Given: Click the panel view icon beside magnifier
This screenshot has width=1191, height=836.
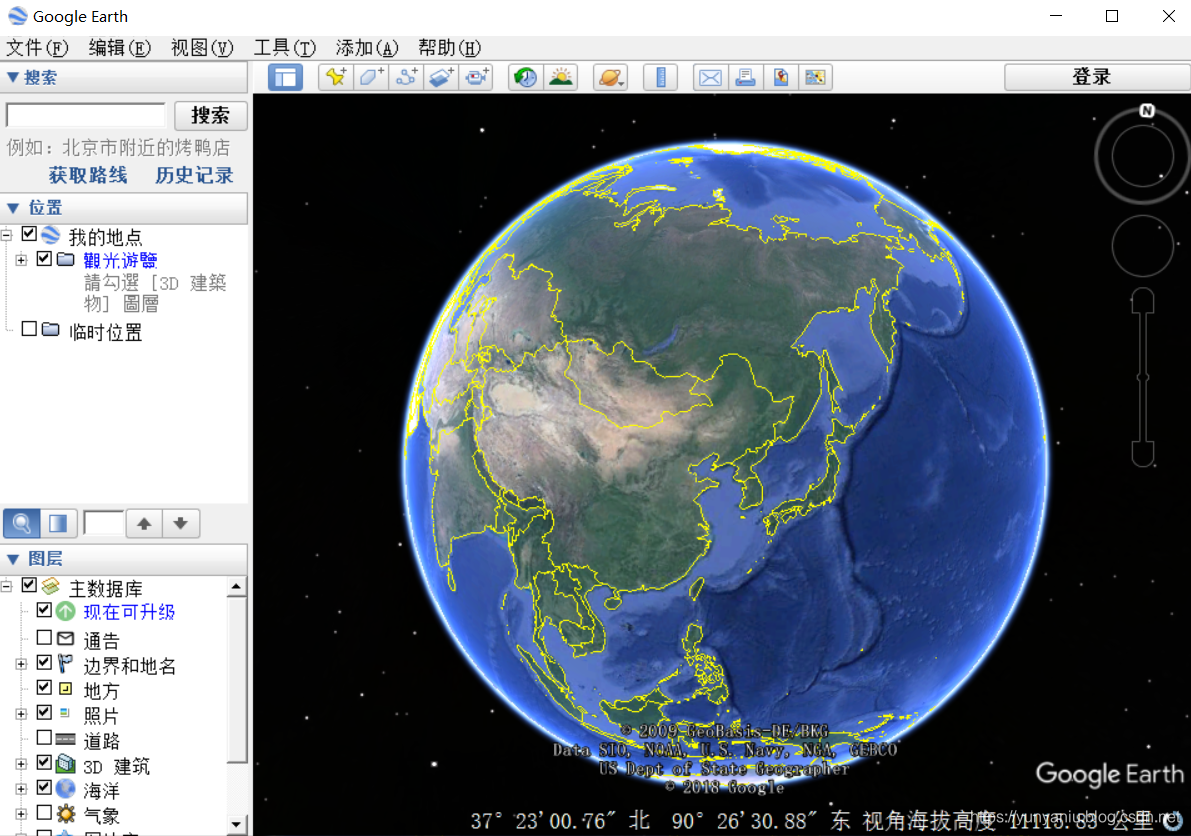Looking at the screenshot, I should (x=58, y=523).
